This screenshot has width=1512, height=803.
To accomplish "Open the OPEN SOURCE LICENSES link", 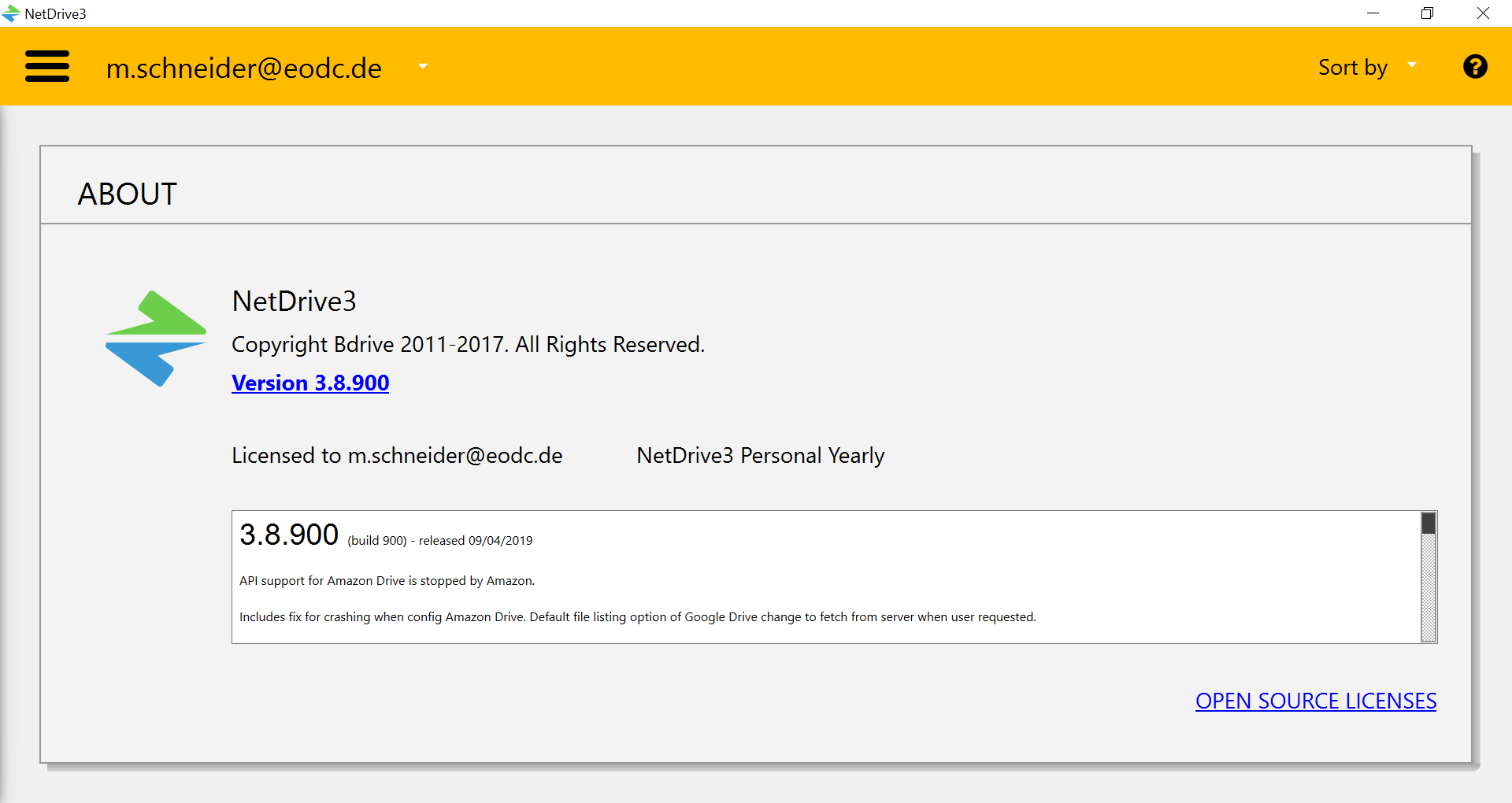I will [1315, 701].
